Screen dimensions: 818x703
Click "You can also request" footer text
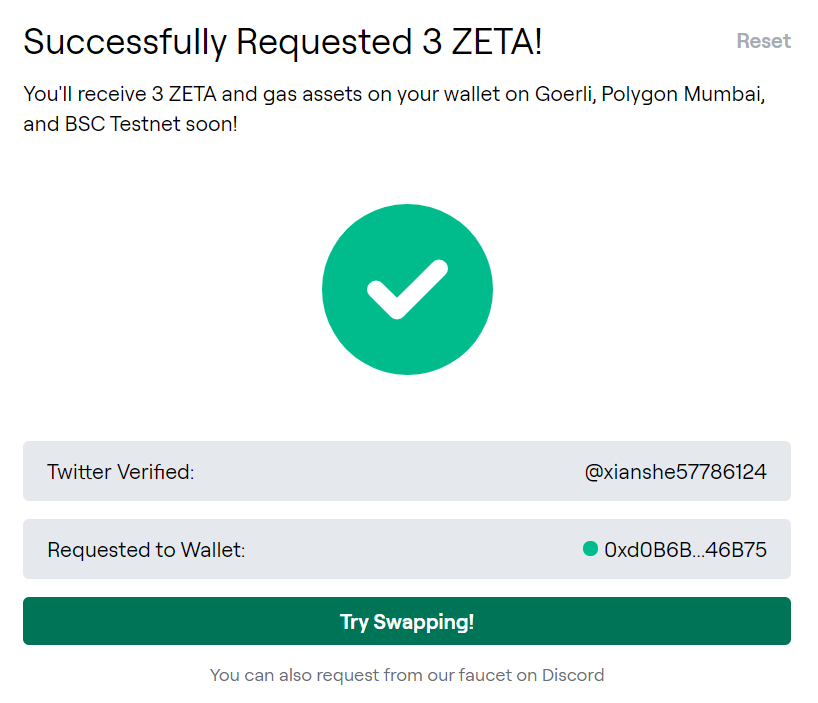pyautogui.click(x=294, y=675)
